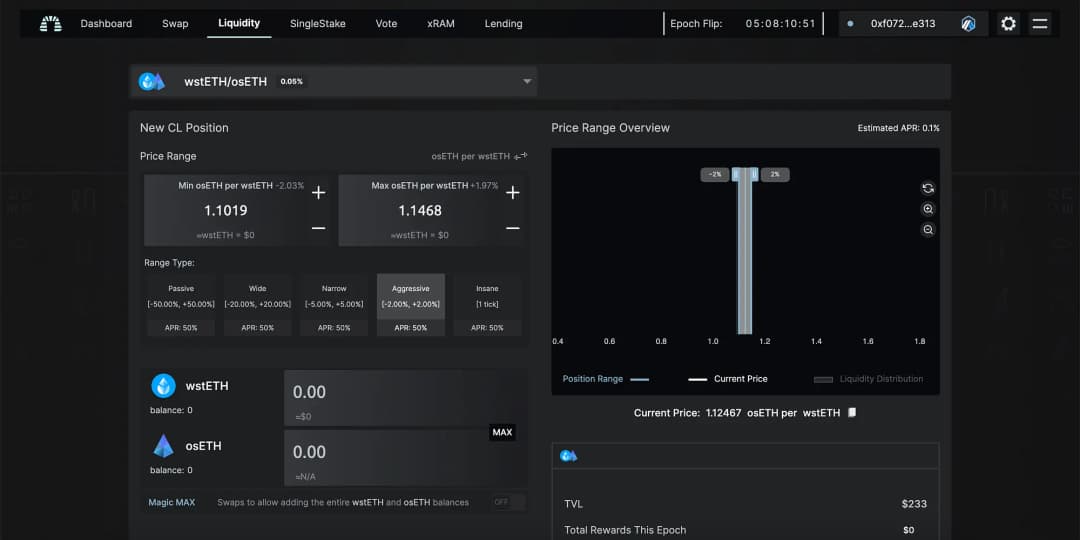
Task: Swap the osETH per wstETH price direction
Action: coord(520,156)
